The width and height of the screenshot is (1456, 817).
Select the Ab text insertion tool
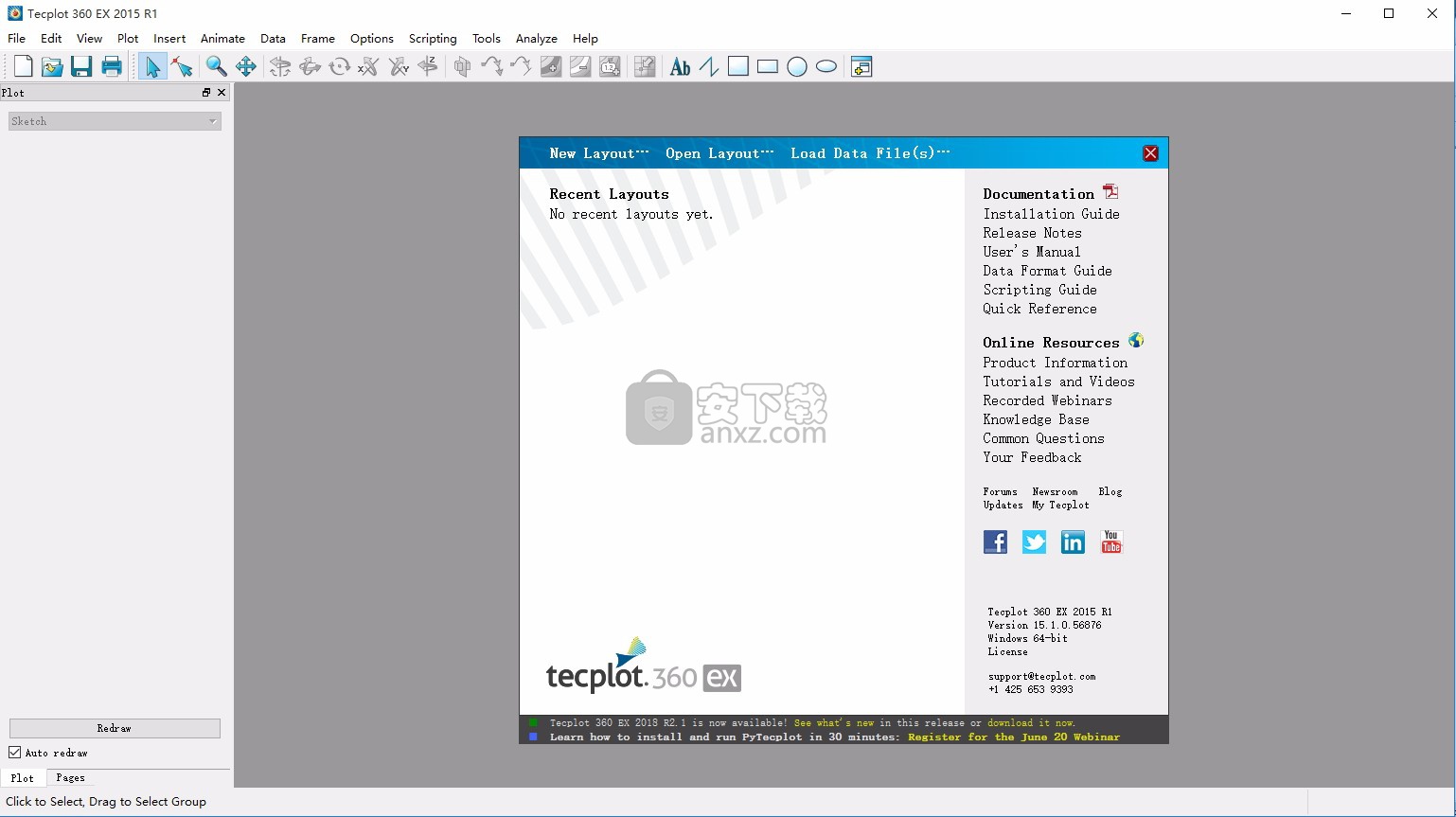(680, 66)
